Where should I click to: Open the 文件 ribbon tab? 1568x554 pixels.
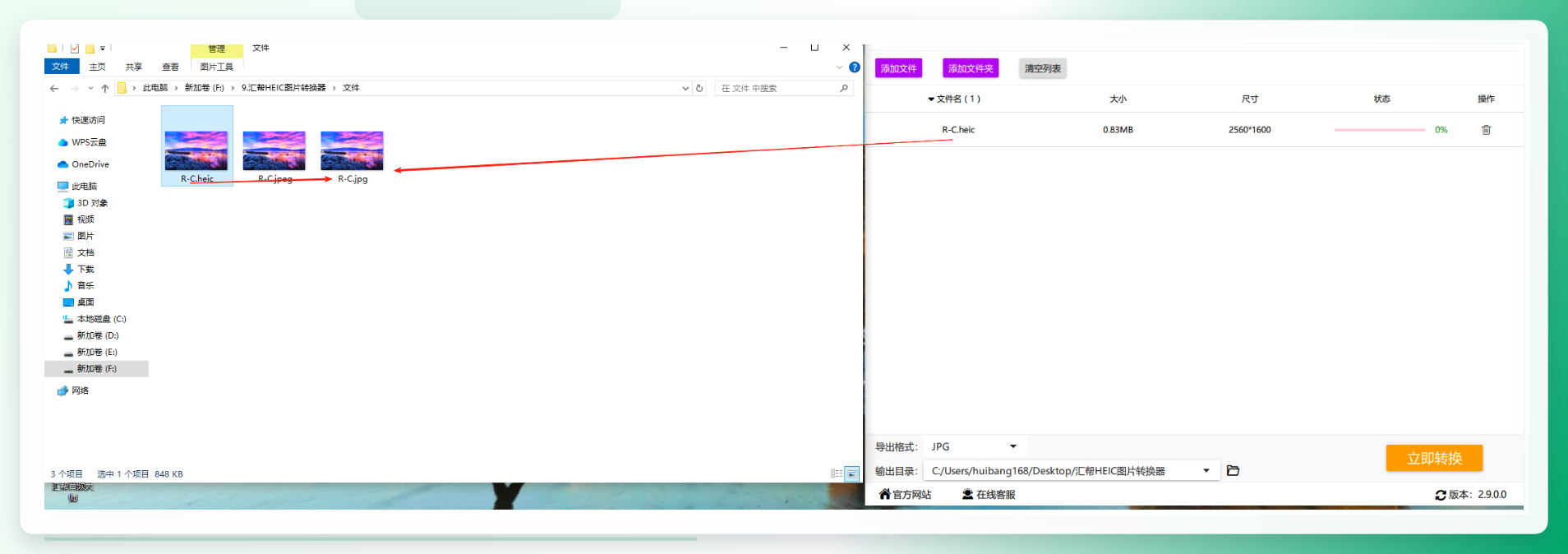(61, 67)
